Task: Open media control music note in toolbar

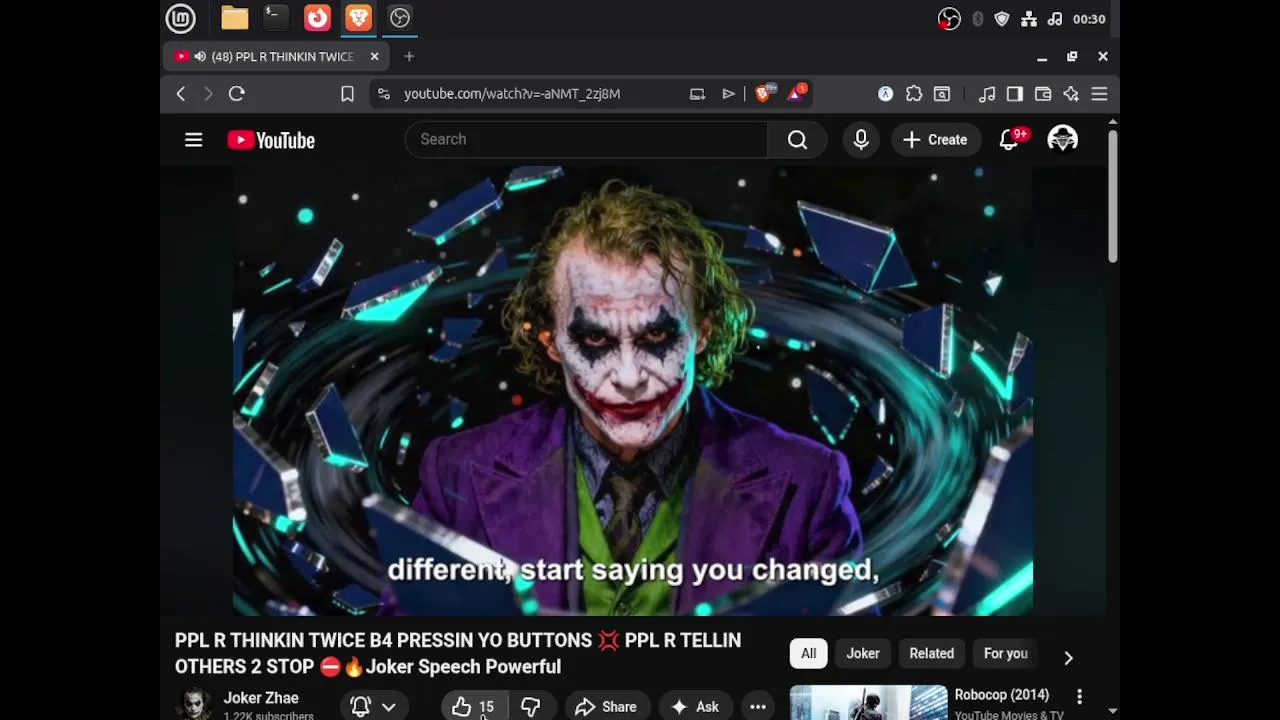Action: pyautogui.click(x=987, y=94)
